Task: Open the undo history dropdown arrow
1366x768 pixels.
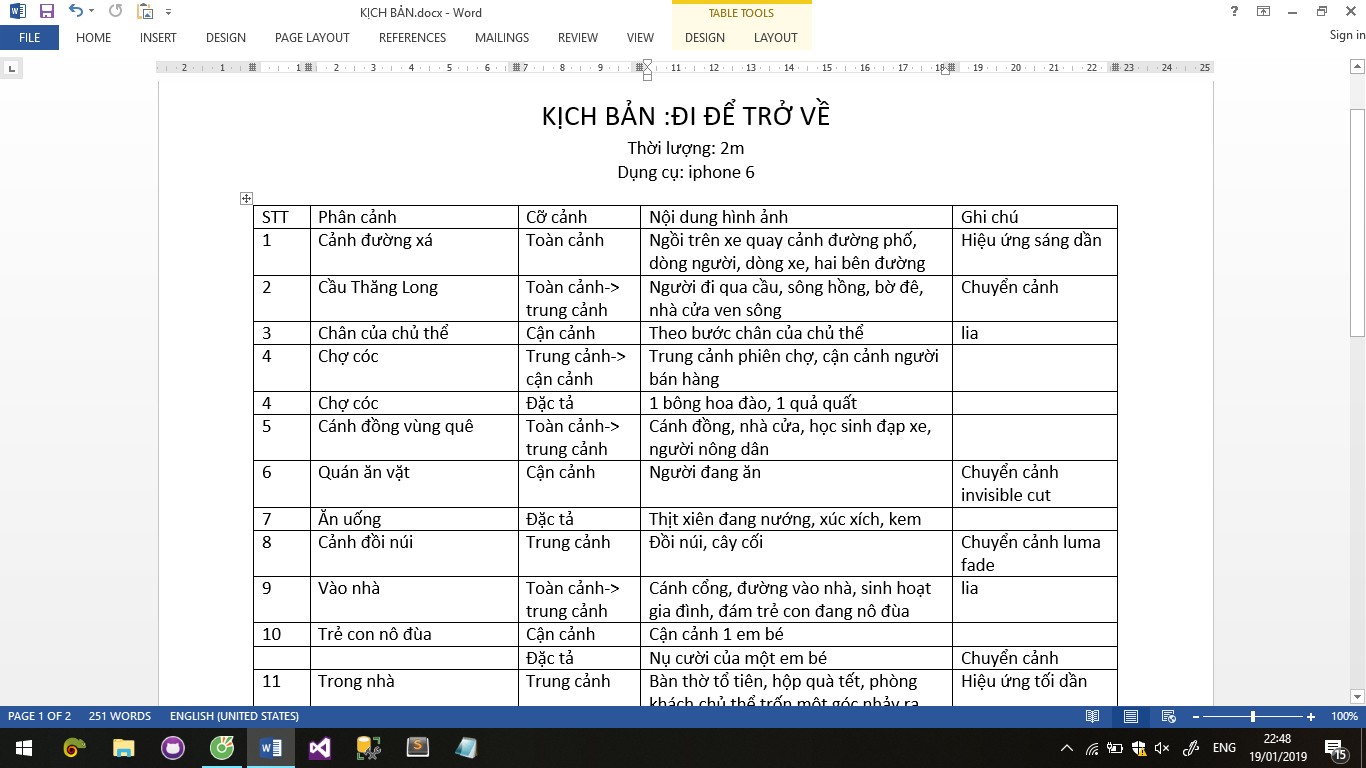Action: click(x=91, y=12)
